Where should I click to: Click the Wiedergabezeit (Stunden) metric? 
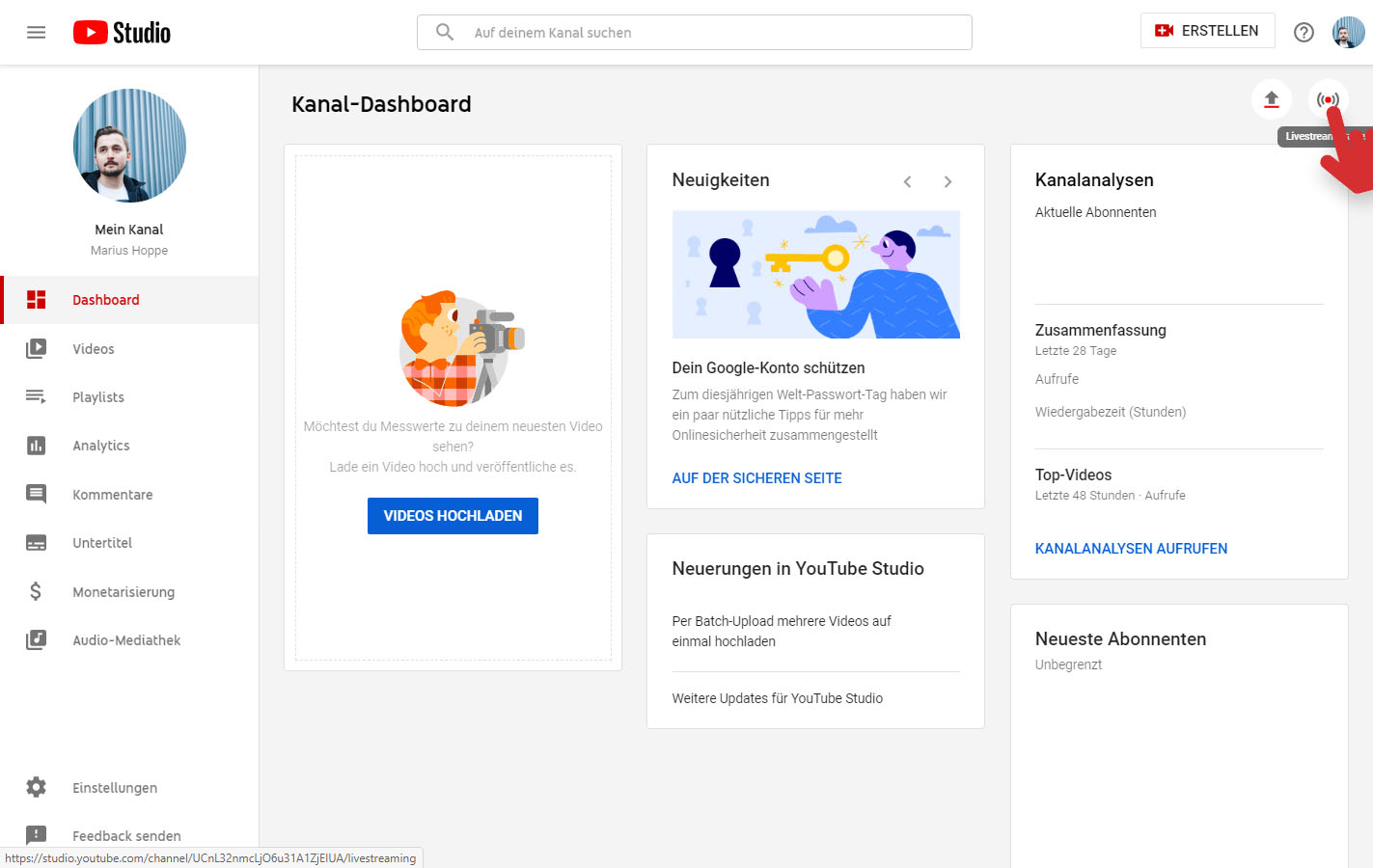click(x=1111, y=412)
